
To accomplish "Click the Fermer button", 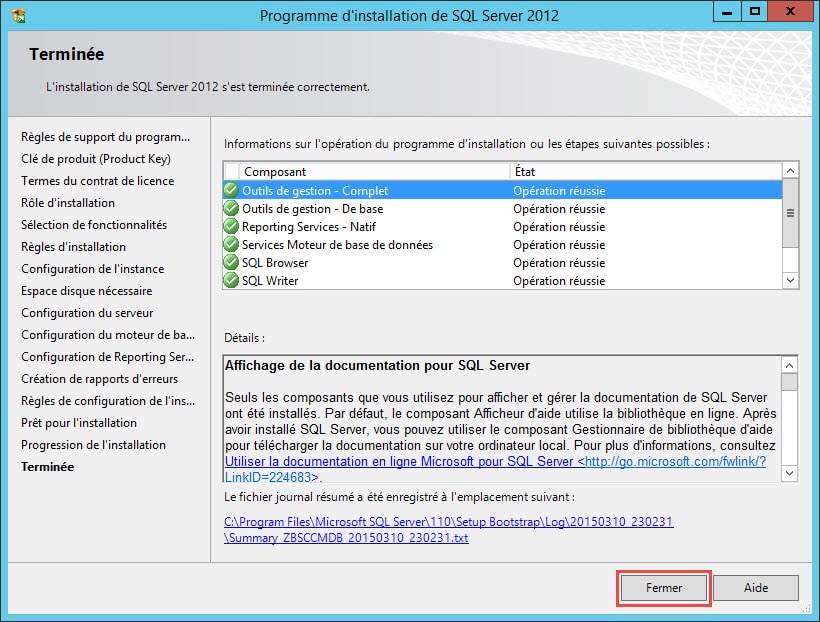I will coord(664,588).
